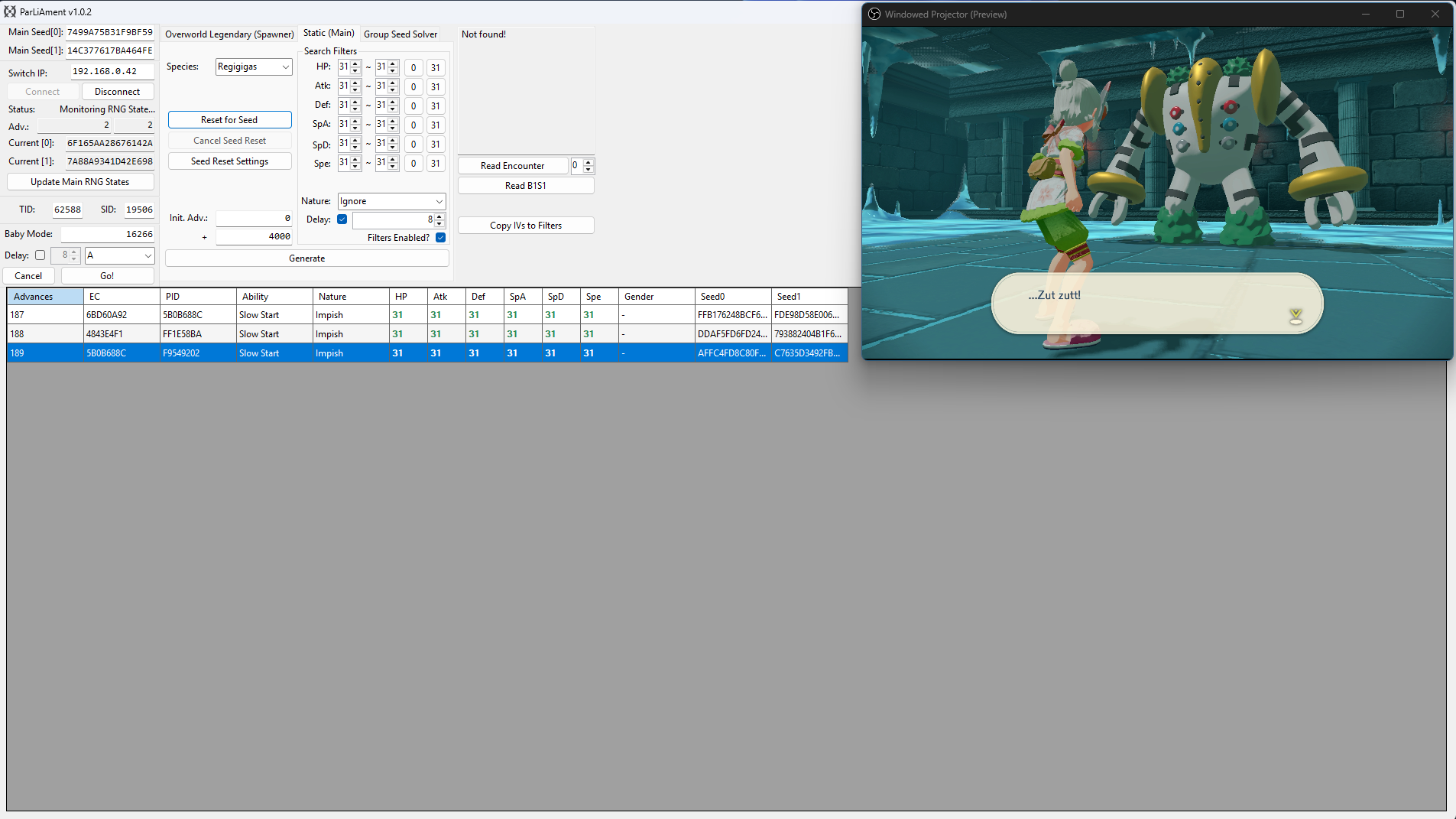
Task: Click Cancel Seed Reset button
Action: (x=229, y=141)
